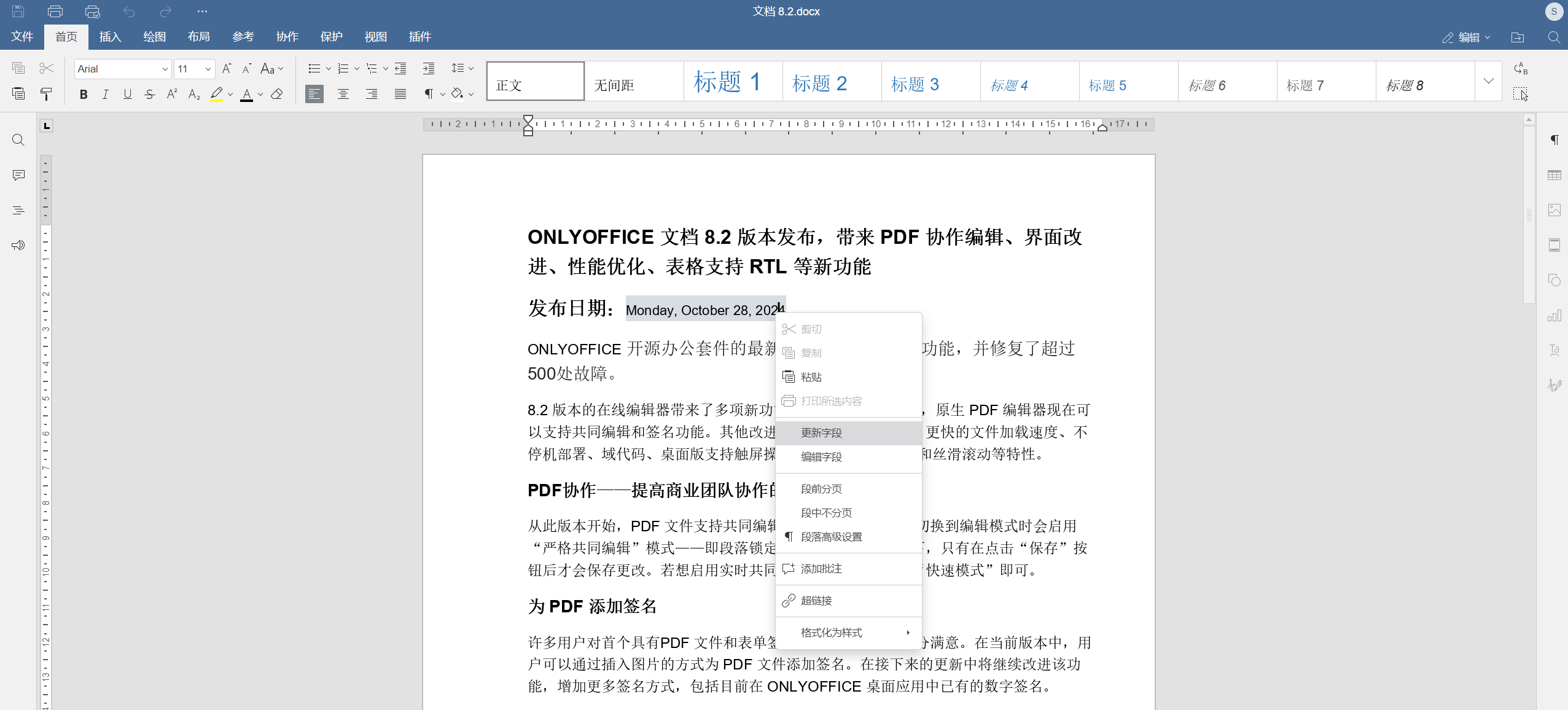Select 更新字段 in the context menu
This screenshot has height=710, width=1568.
point(821,433)
